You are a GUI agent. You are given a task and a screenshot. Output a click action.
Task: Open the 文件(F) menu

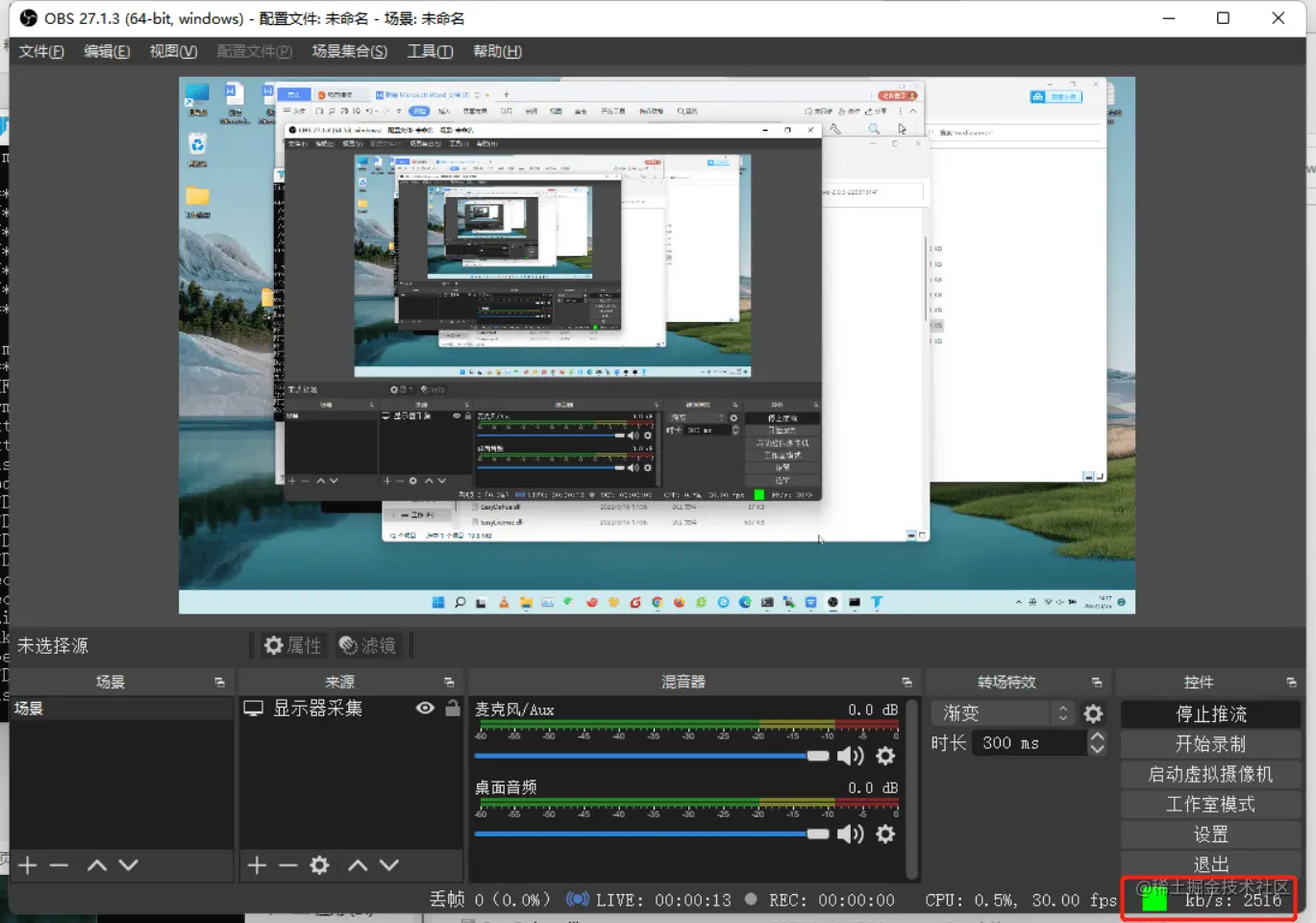click(41, 51)
